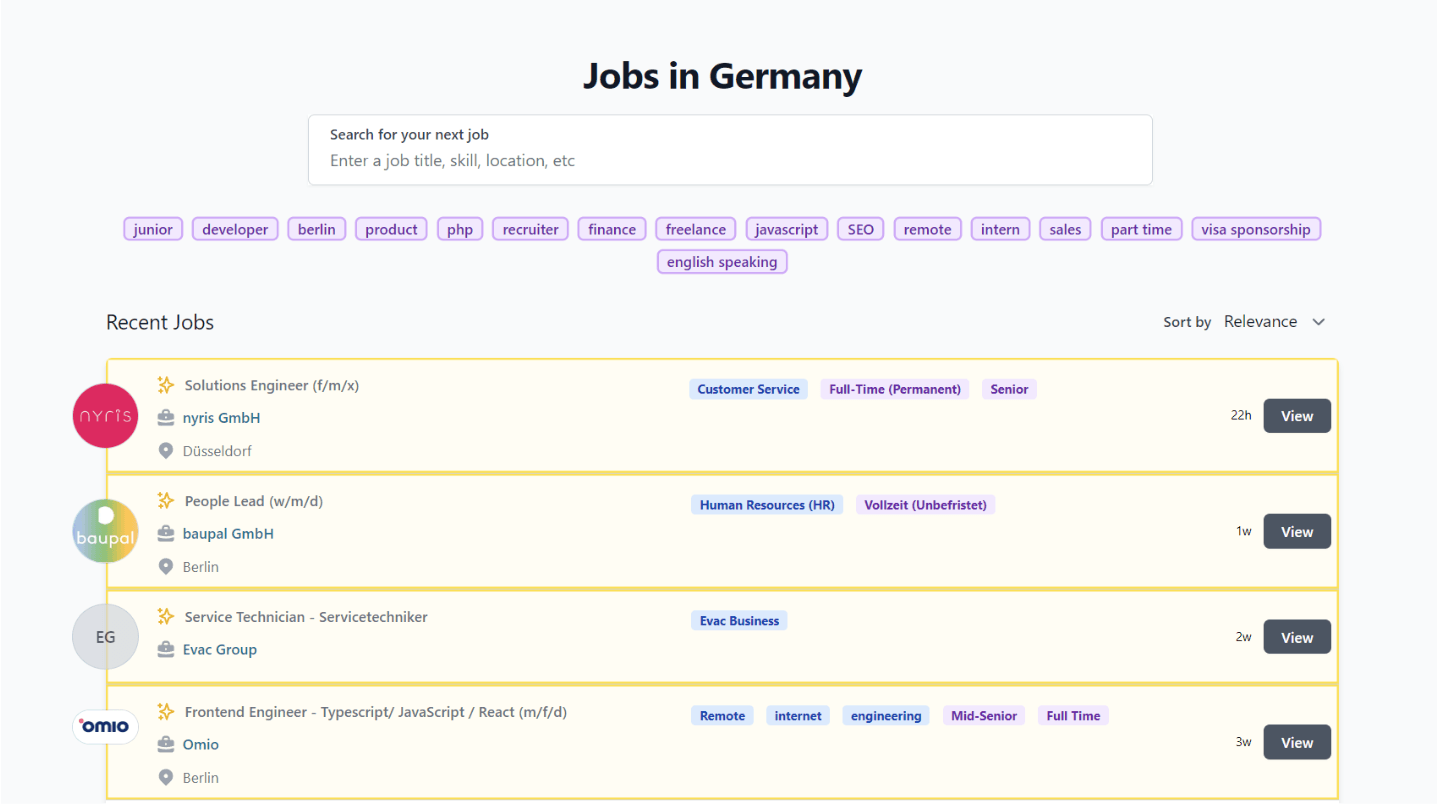This screenshot has width=1440, height=810.
Task: Click the job search input field
Action: pyautogui.click(x=730, y=160)
